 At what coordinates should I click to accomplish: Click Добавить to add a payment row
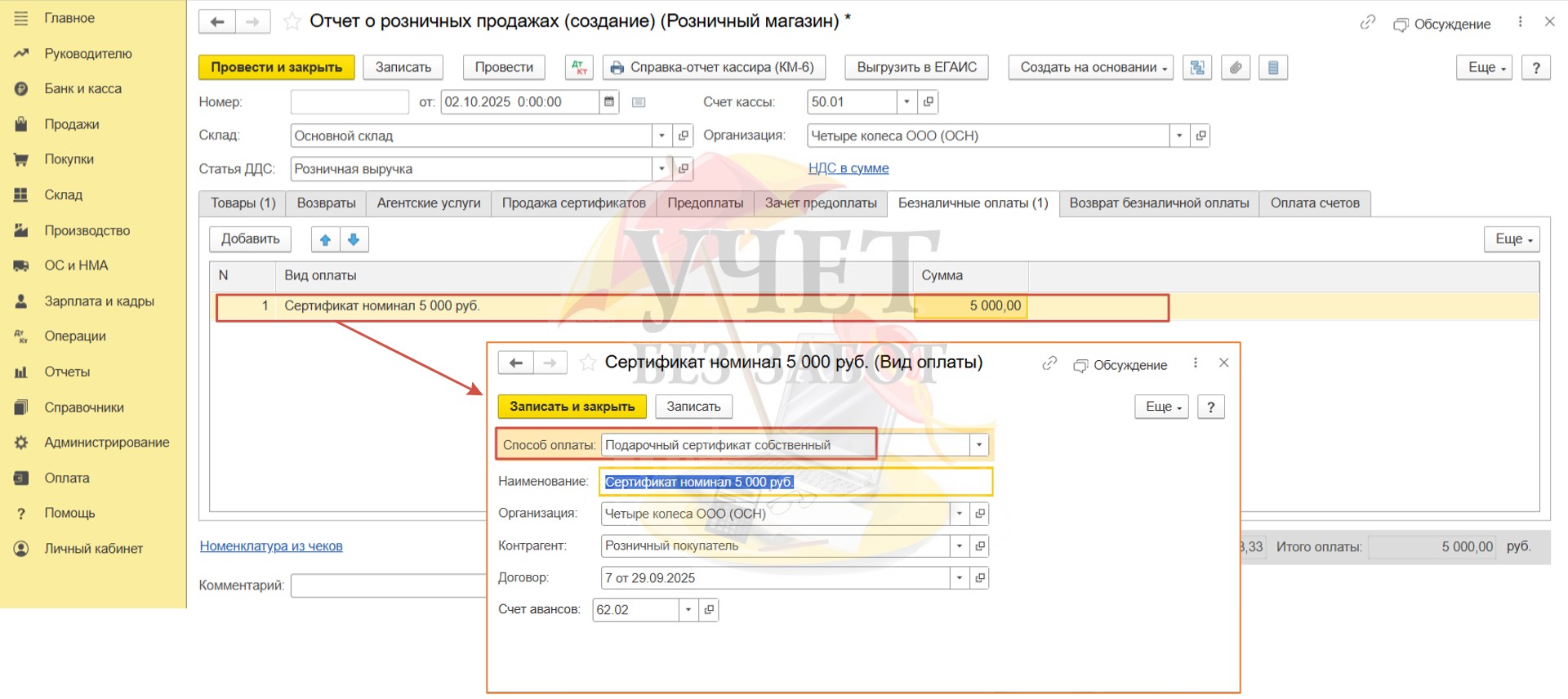click(251, 239)
